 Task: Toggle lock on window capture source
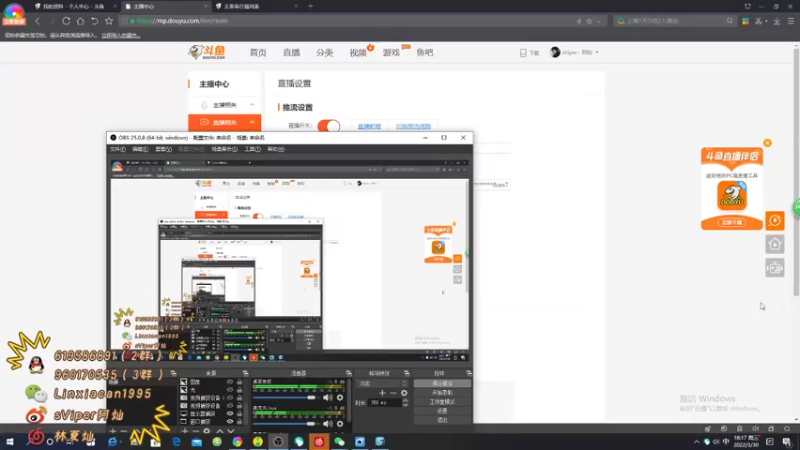coord(239,422)
